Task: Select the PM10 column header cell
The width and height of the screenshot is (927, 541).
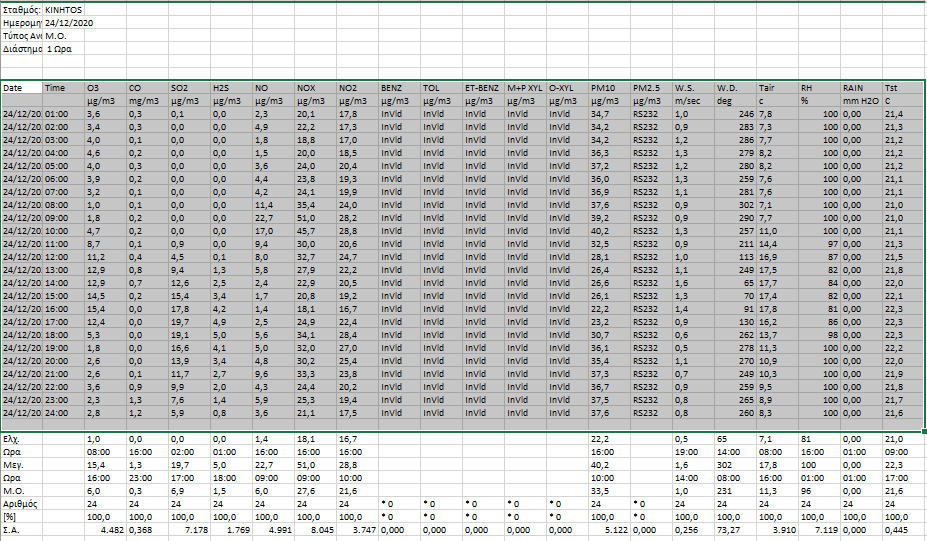Action: (609, 88)
